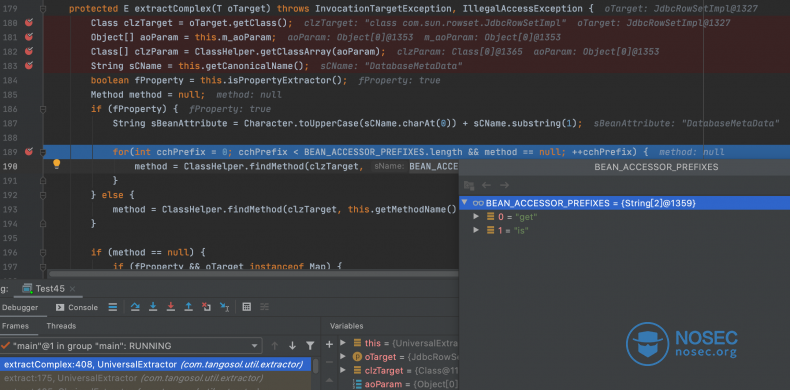Click the Step Into blue arrow

click(x=153, y=307)
